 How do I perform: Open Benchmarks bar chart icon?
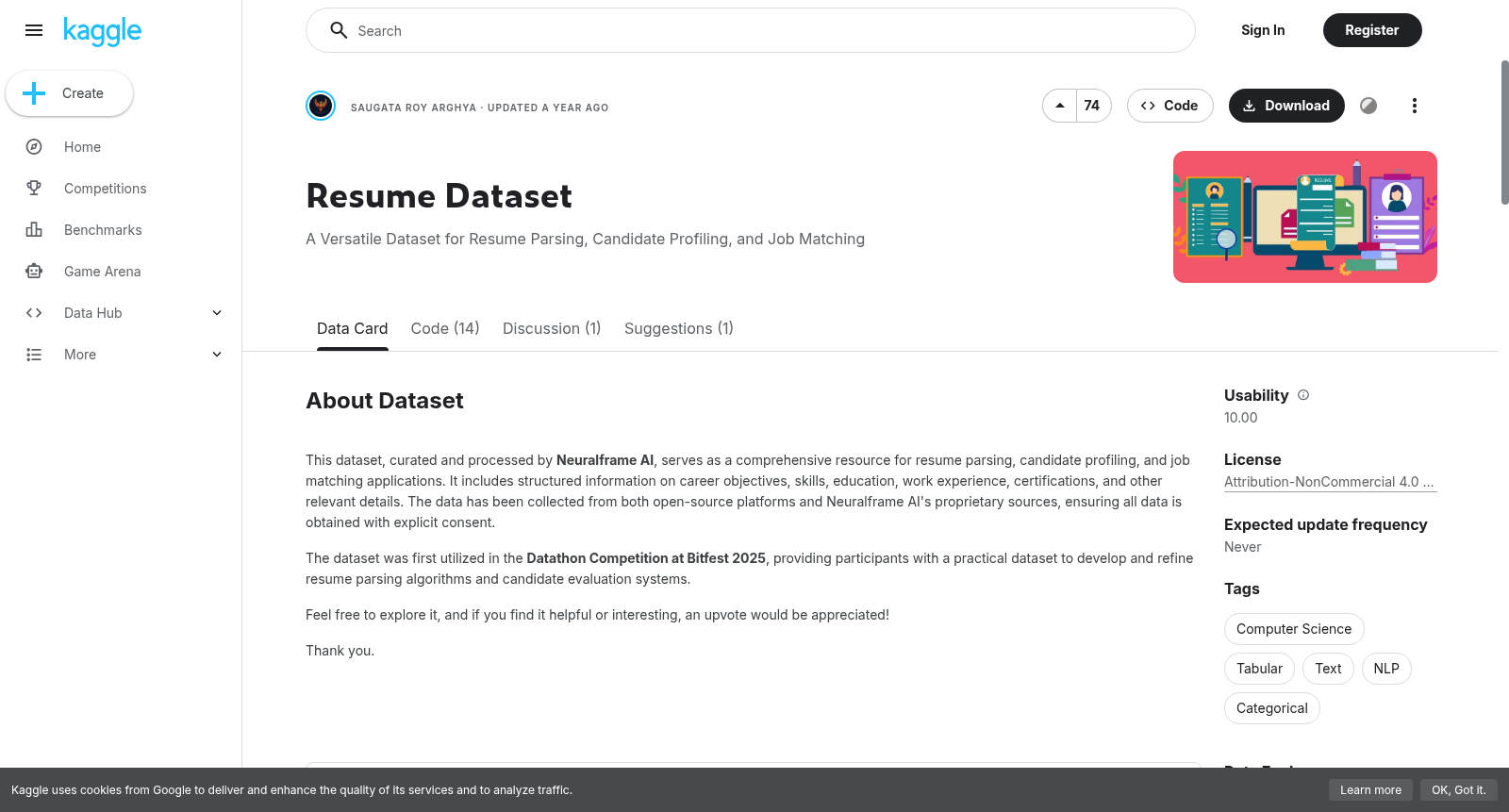[x=34, y=230]
